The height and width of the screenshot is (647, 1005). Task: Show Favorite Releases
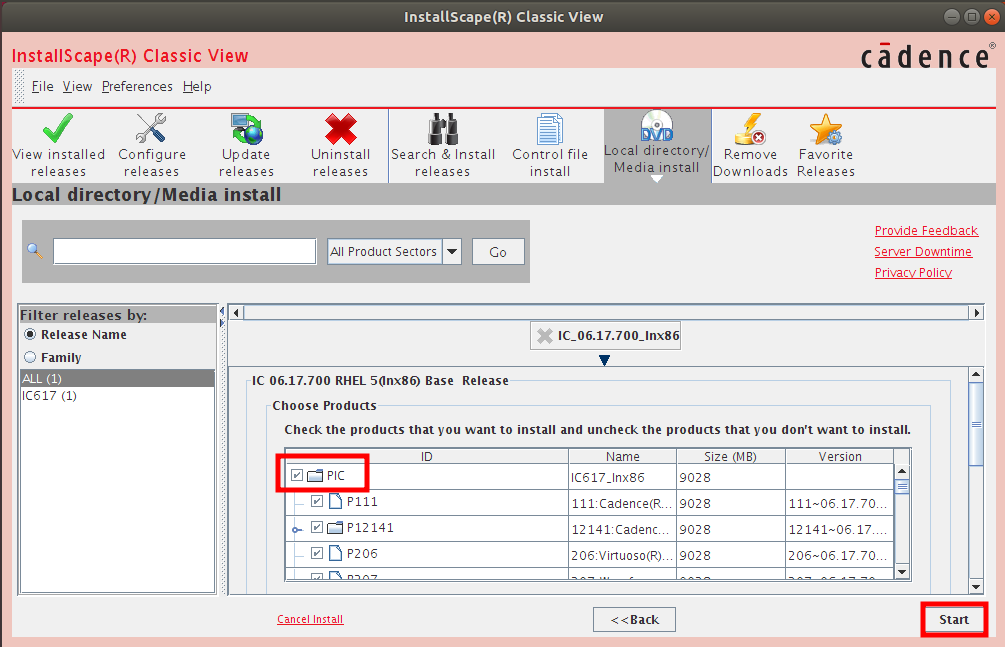(x=826, y=146)
